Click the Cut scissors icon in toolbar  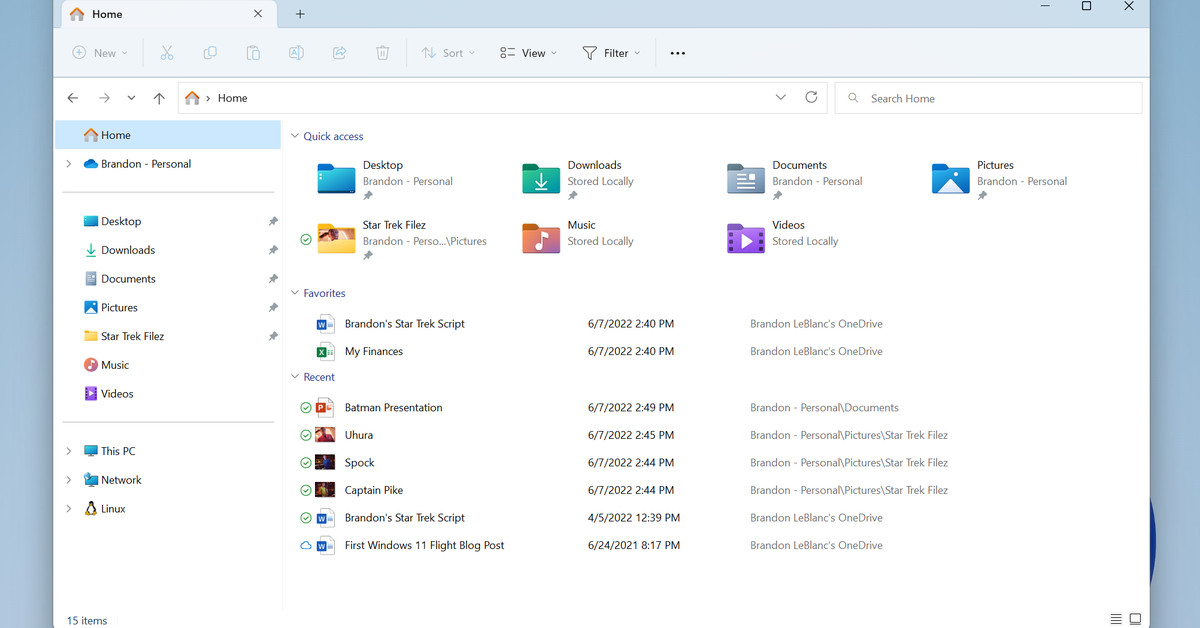[167, 53]
